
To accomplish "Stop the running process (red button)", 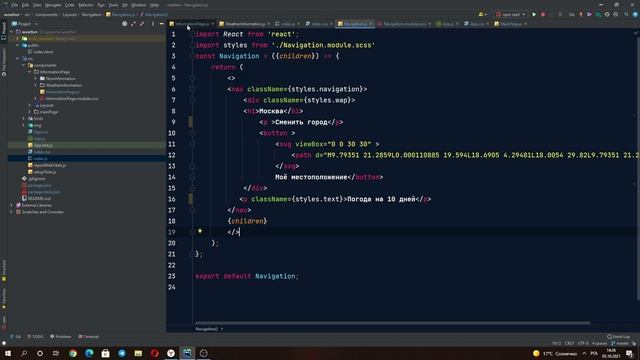I will pyautogui.click(x=543, y=14).
